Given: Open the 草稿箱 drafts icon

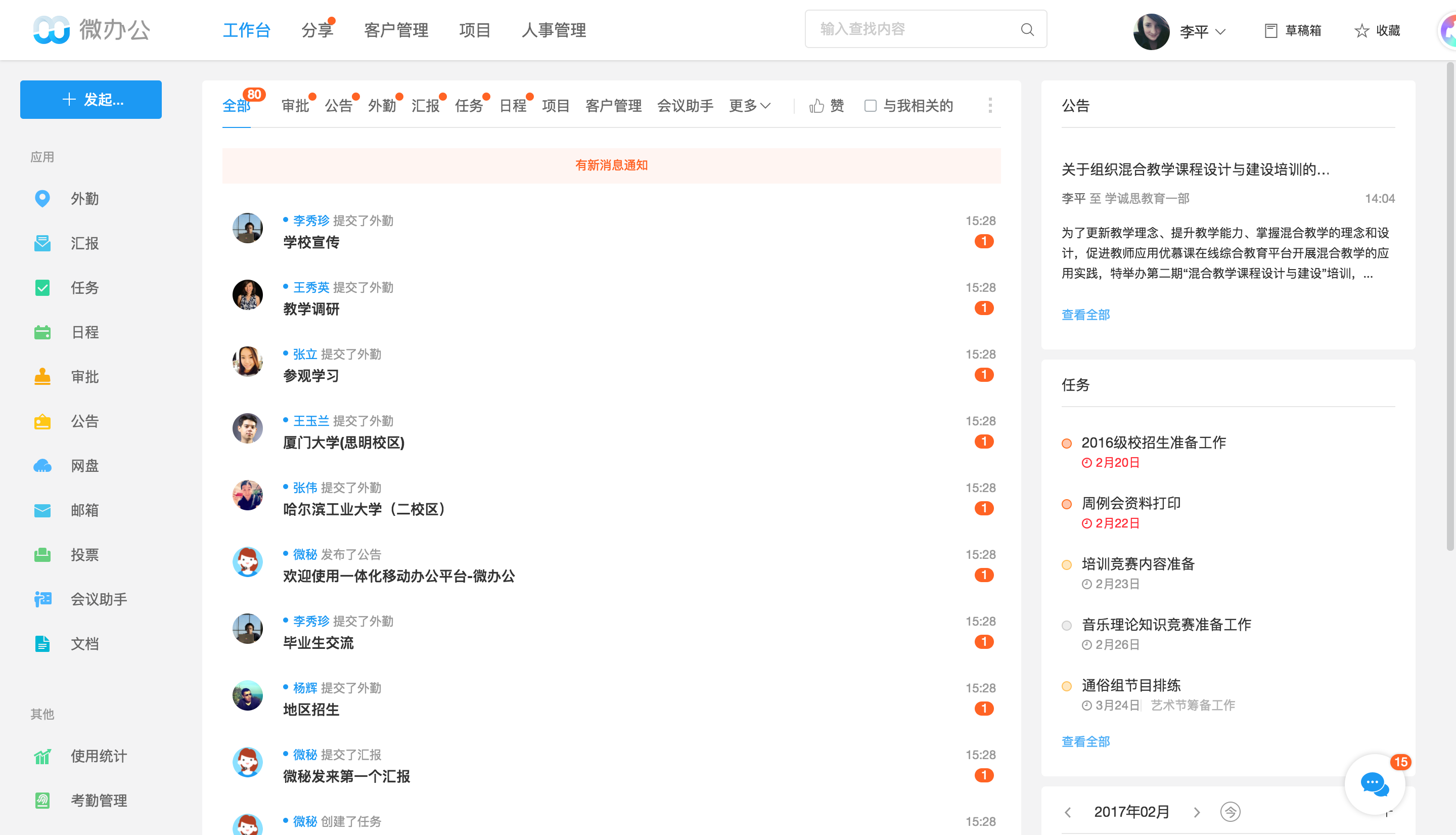Looking at the screenshot, I should pos(1270,30).
